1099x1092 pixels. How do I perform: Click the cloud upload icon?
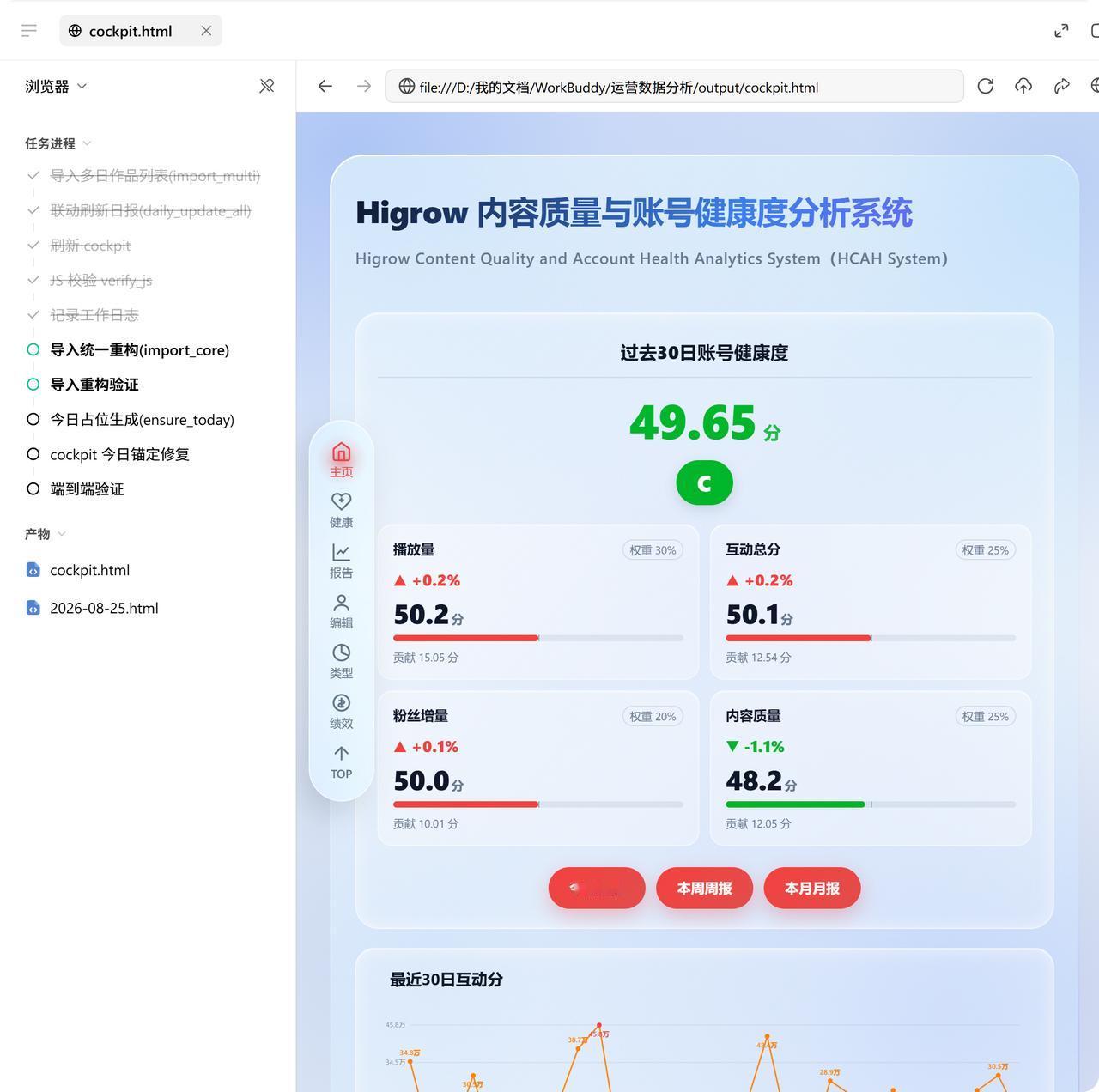click(x=1023, y=86)
